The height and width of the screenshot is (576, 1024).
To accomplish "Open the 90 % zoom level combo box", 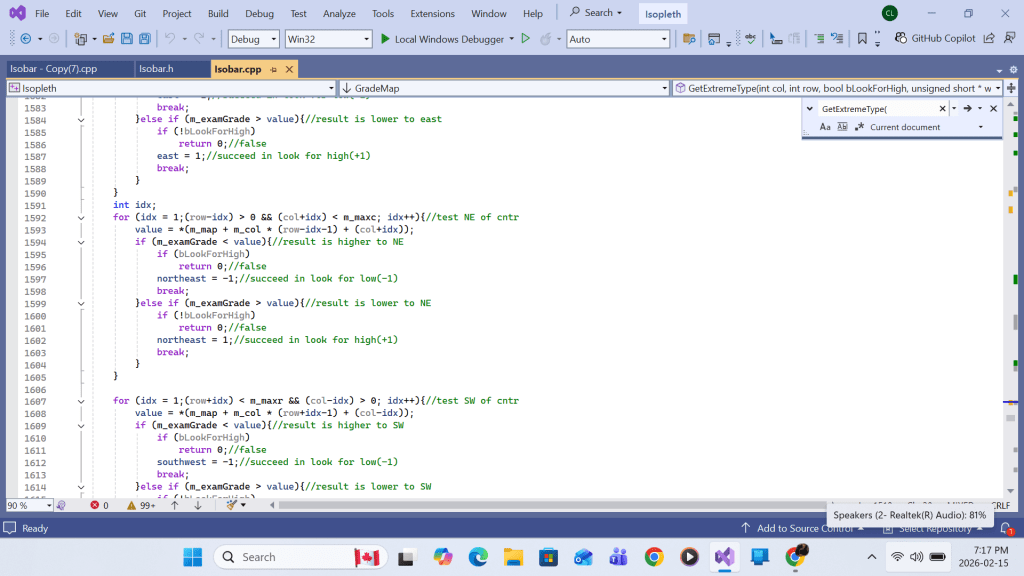I will pyautogui.click(x=29, y=505).
